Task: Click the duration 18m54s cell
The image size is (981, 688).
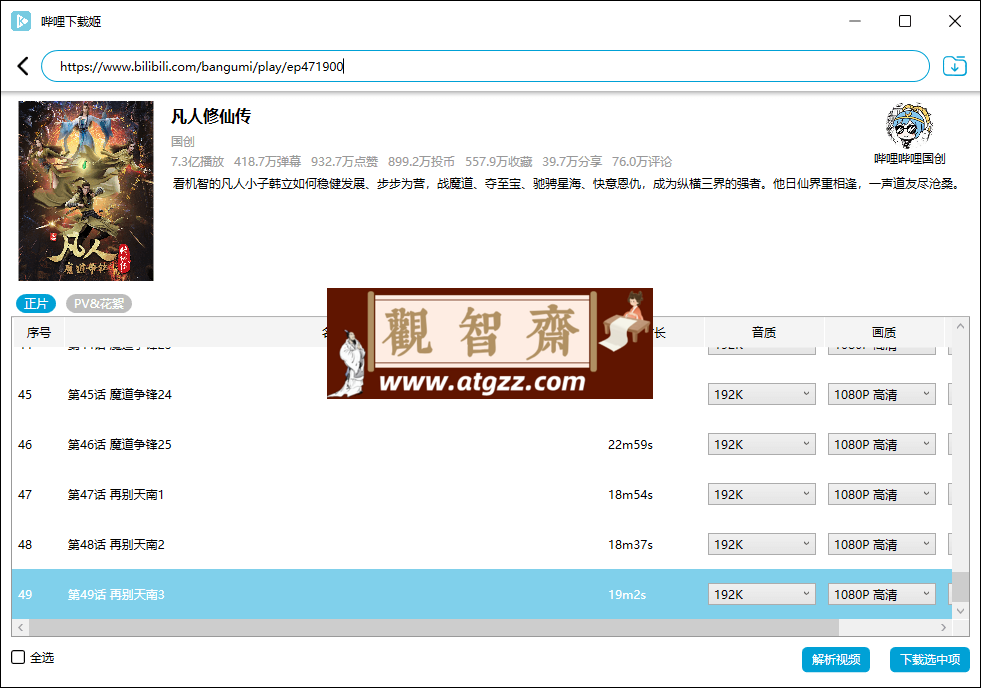Action: pyautogui.click(x=630, y=494)
